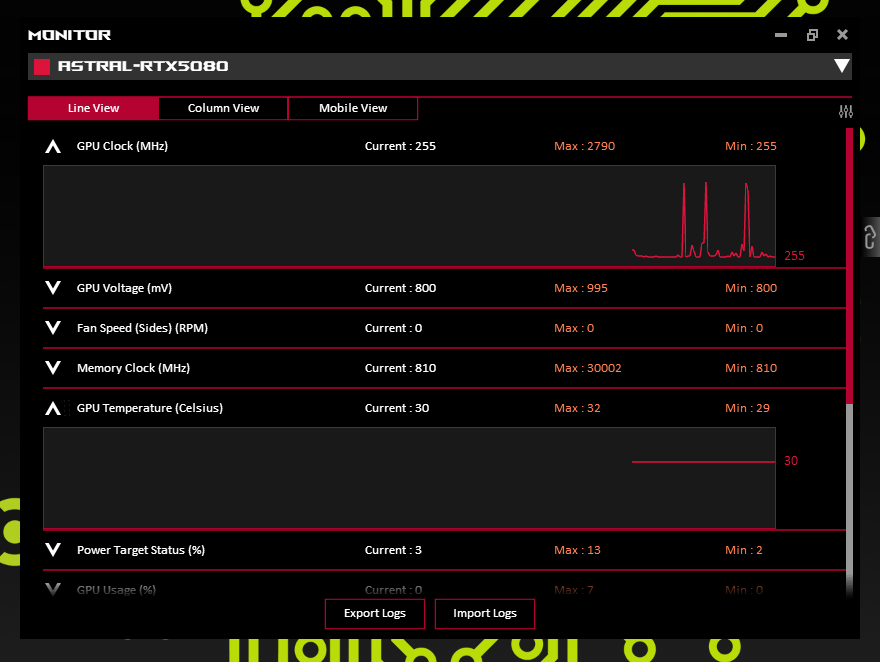The image size is (880, 662).
Task: Click the Memory Clock (MHz) label
Action: (x=134, y=368)
